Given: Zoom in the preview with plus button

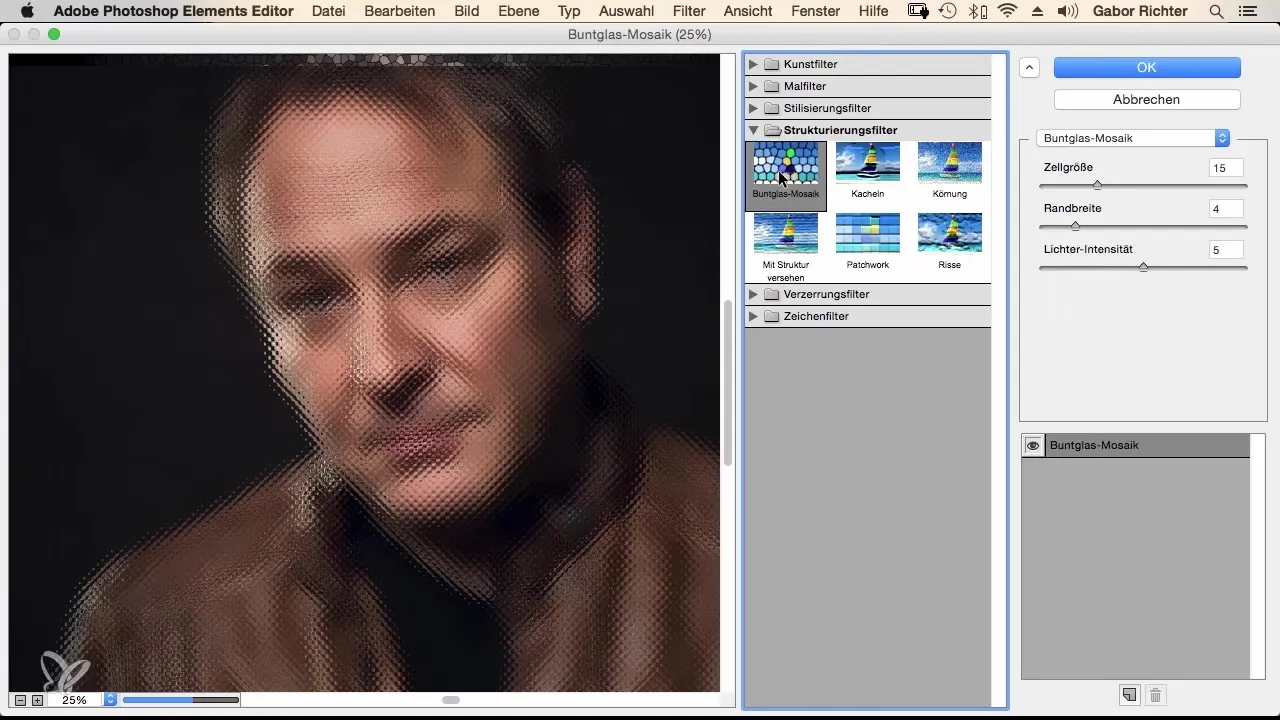Looking at the screenshot, I should coord(38,700).
